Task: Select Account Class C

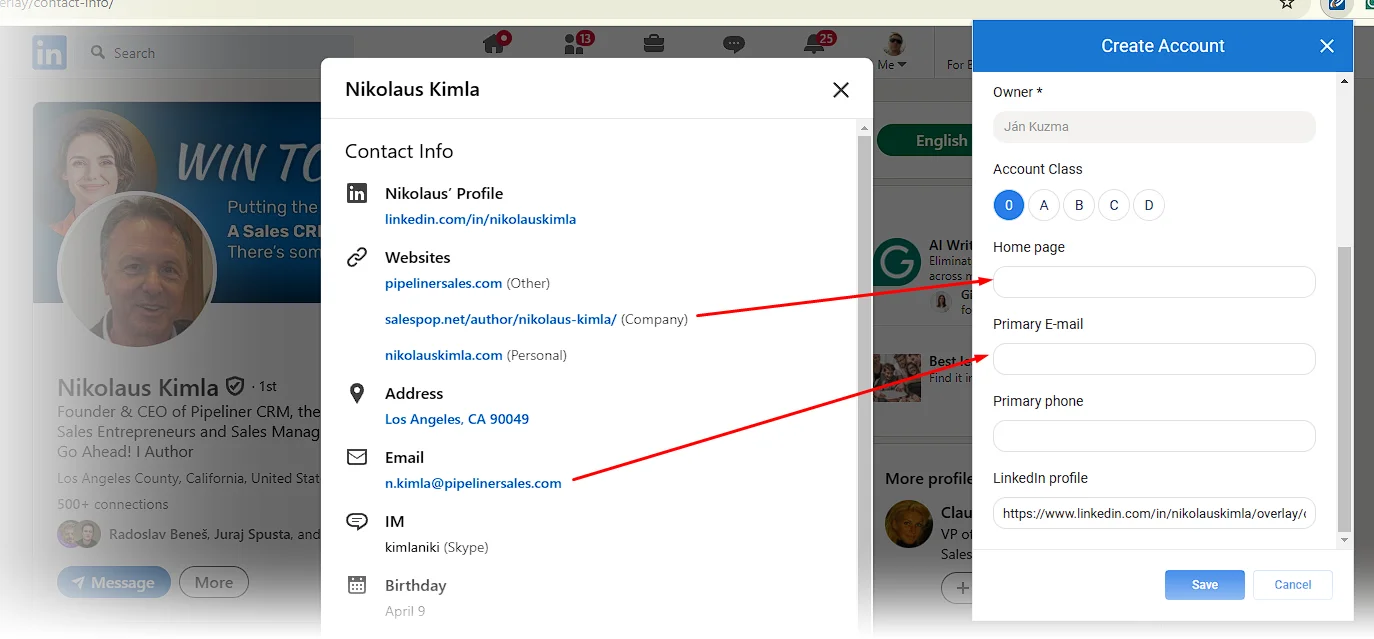Action: (1114, 205)
